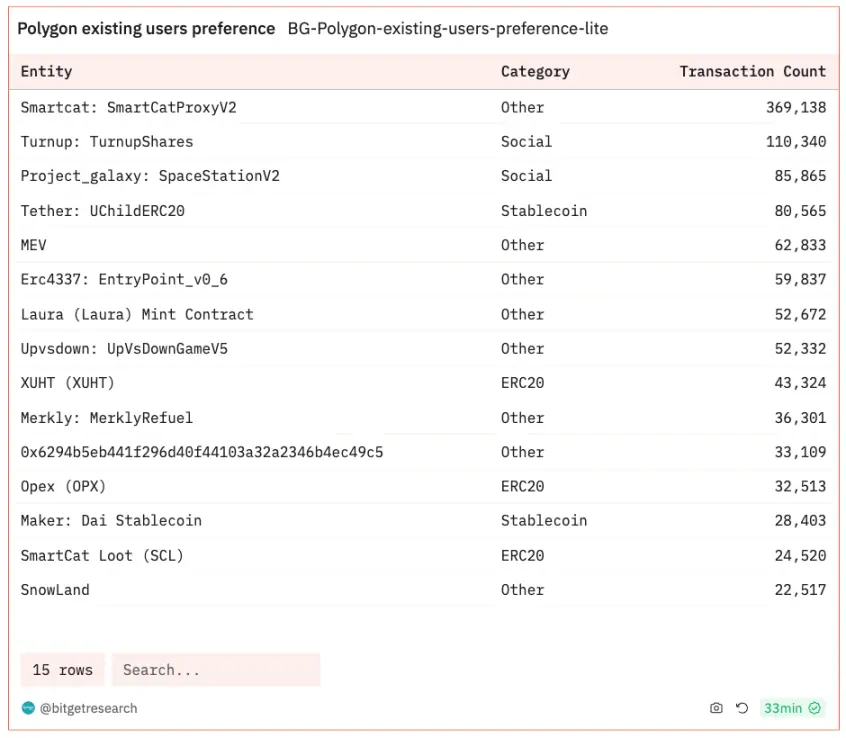Sort by the Entity column header

click(x=46, y=72)
